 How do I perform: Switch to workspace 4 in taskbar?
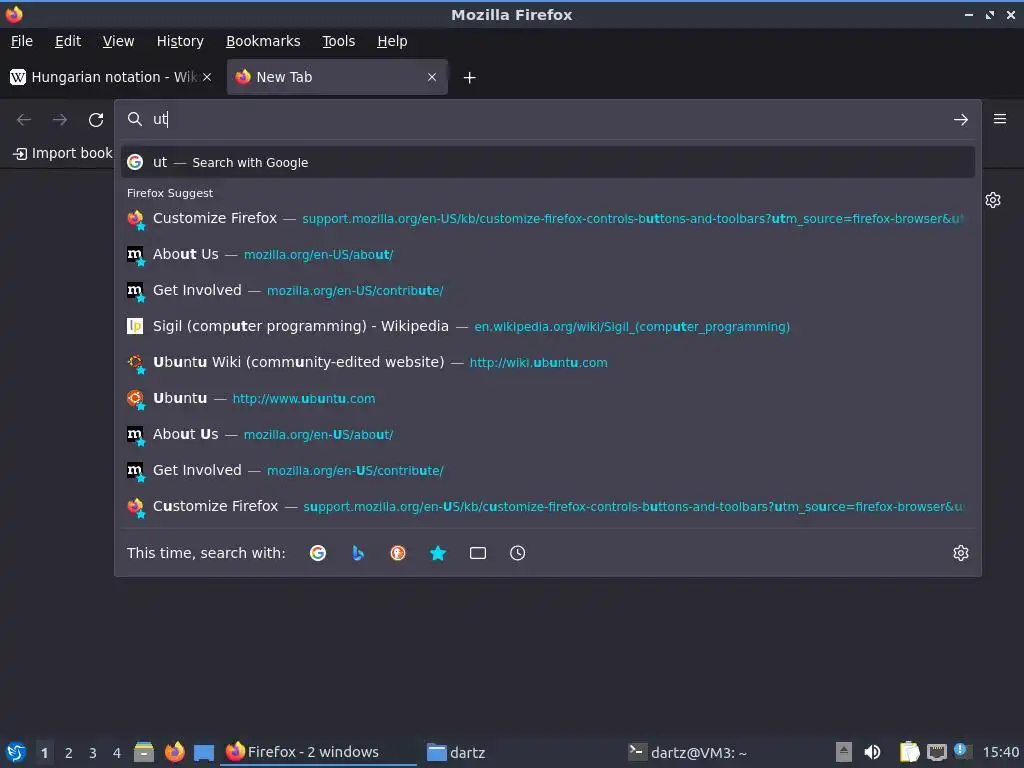tap(117, 753)
